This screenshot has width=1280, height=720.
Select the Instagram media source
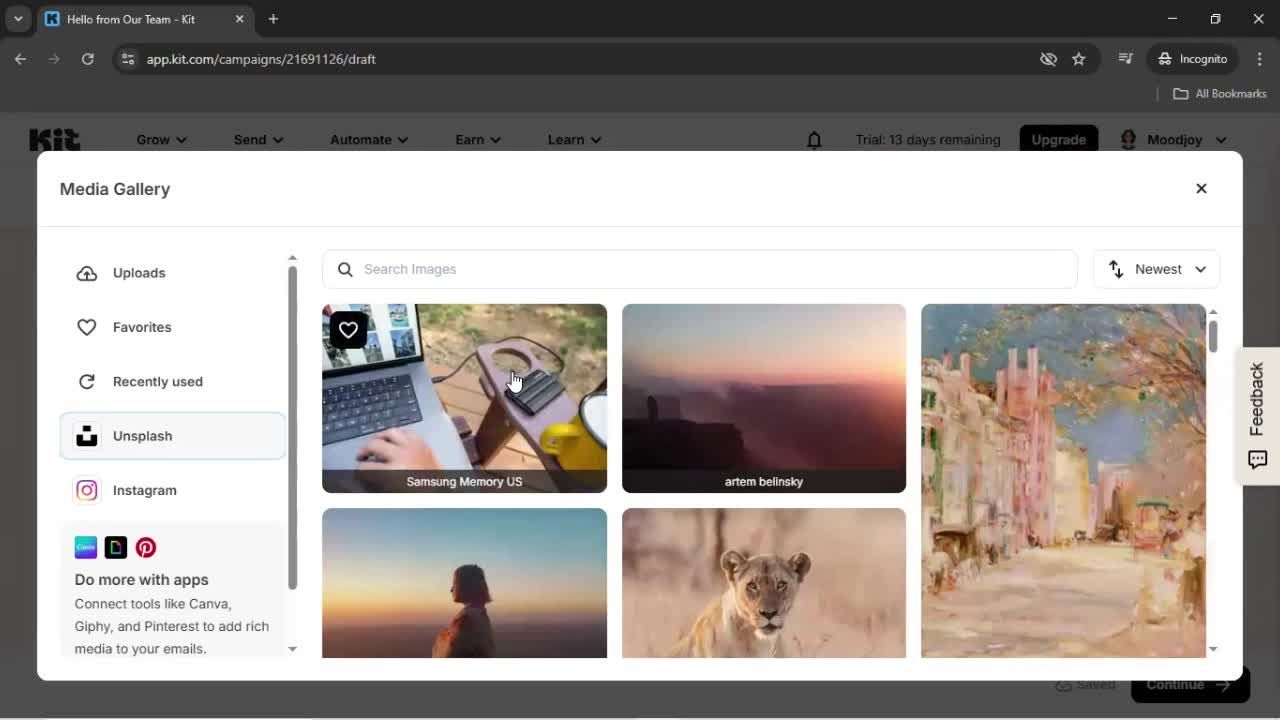click(144, 490)
